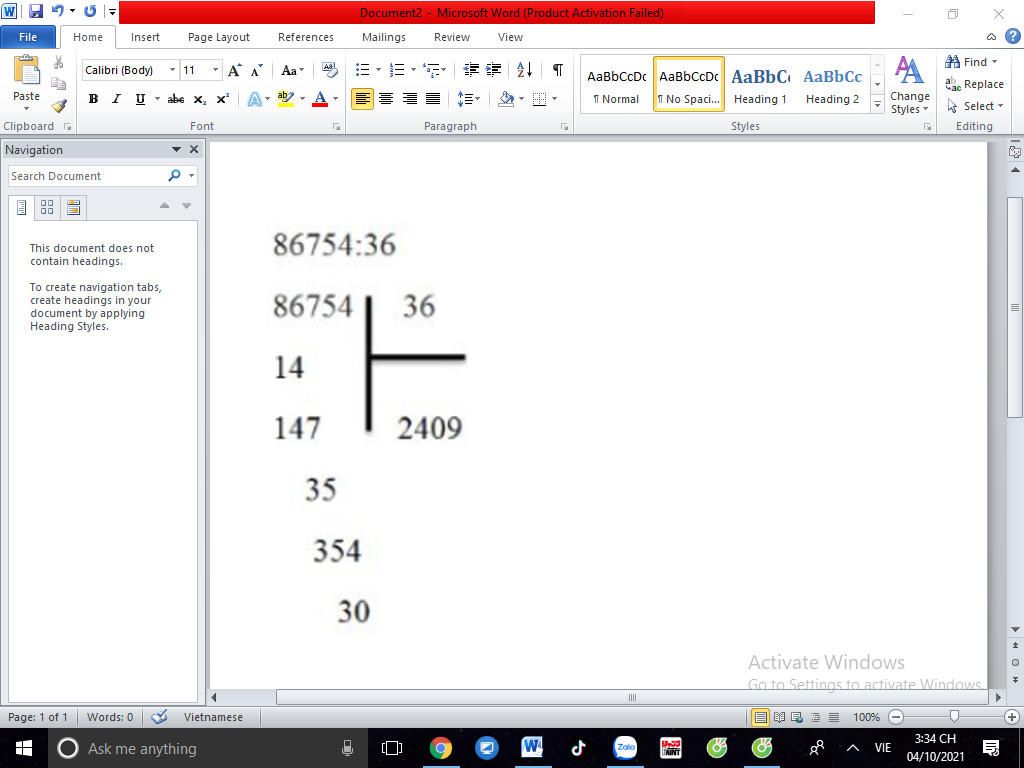Set Align Text Left
The height and width of the screenshot is (768, 1024).
pos(362,99)
